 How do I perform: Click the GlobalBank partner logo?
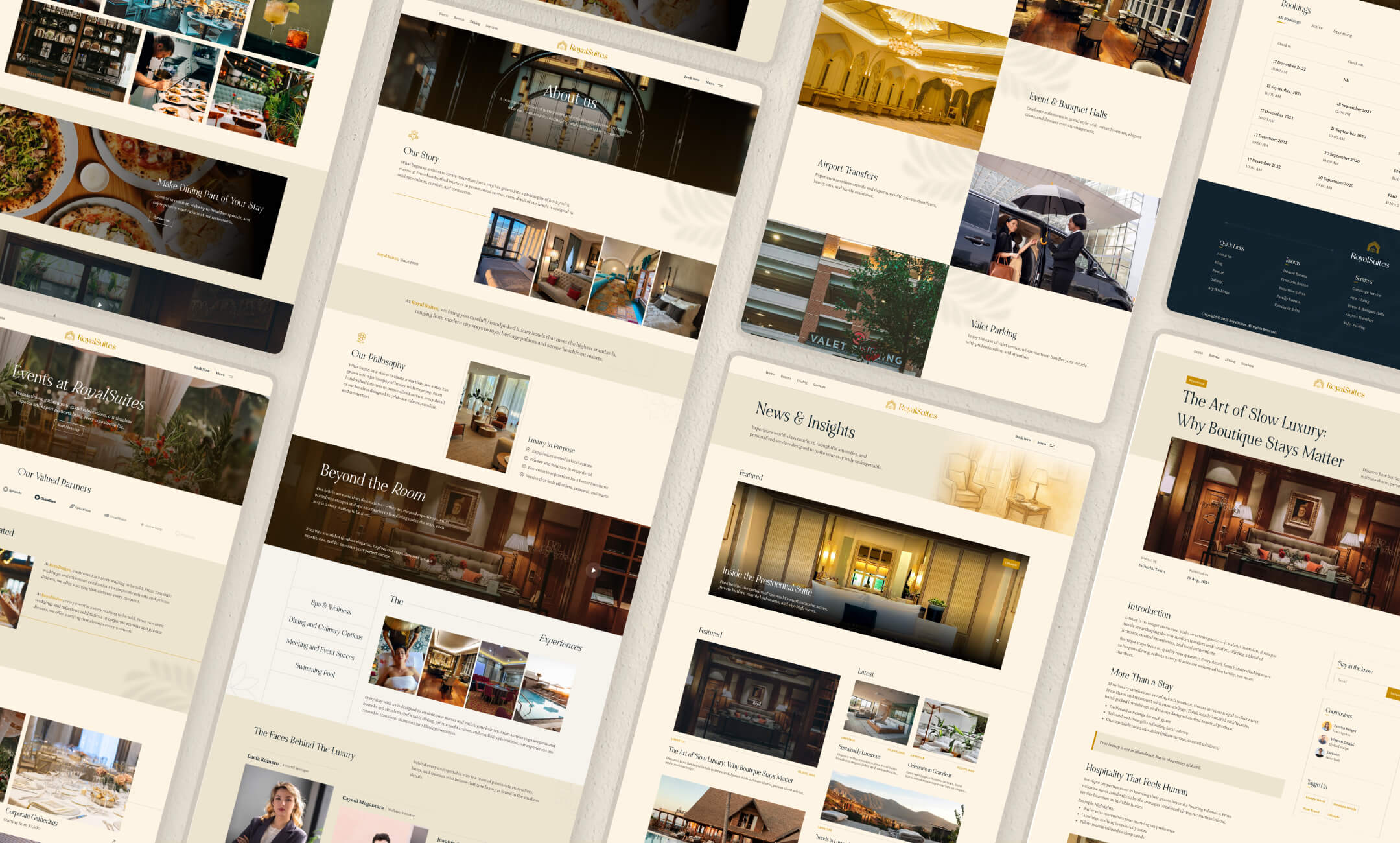[44, 499]
